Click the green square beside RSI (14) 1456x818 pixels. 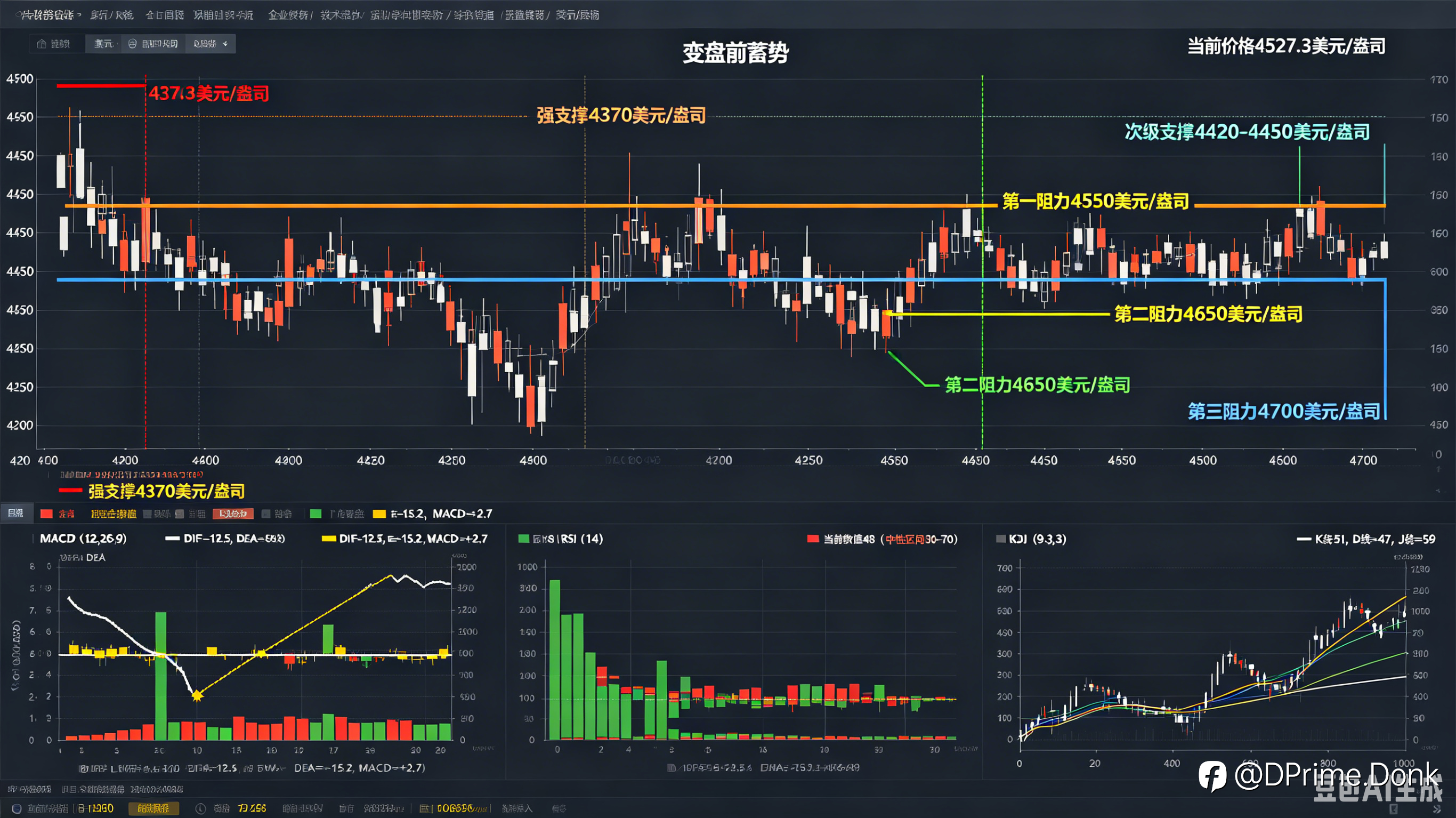523,539
